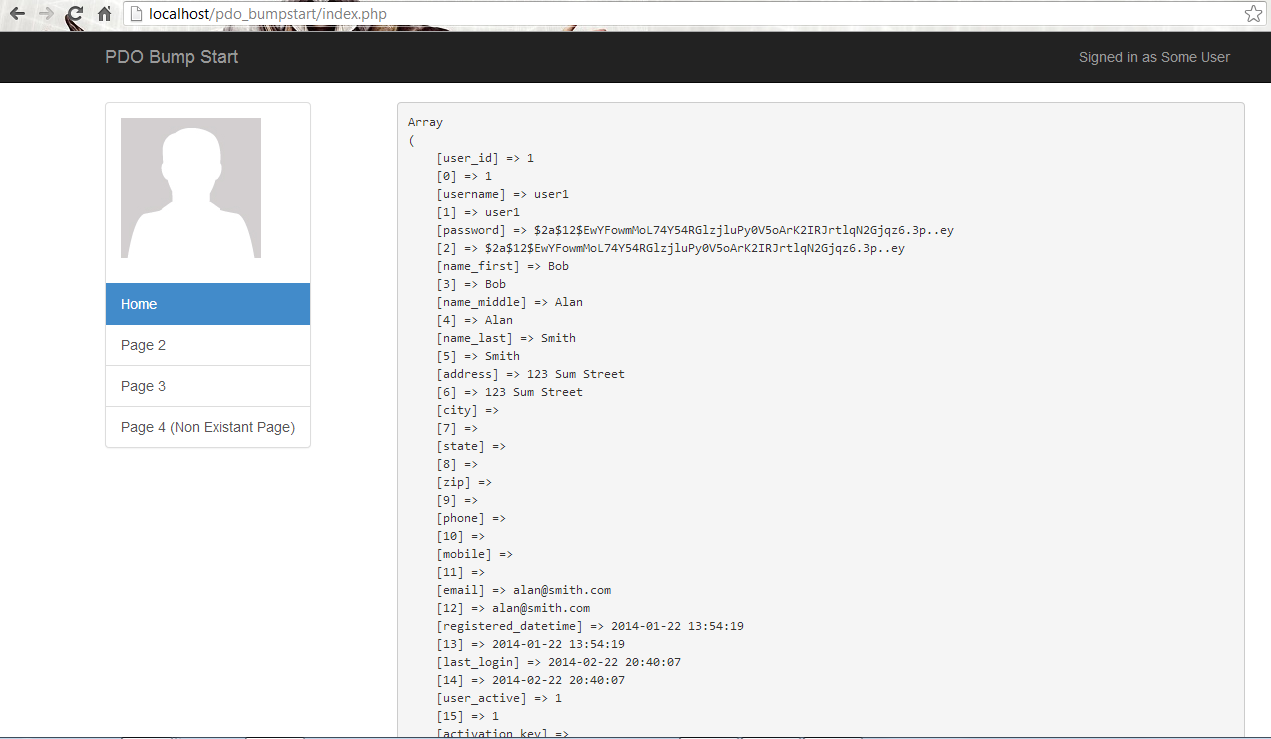Click the [1] => user1 line

click(478, 212)
